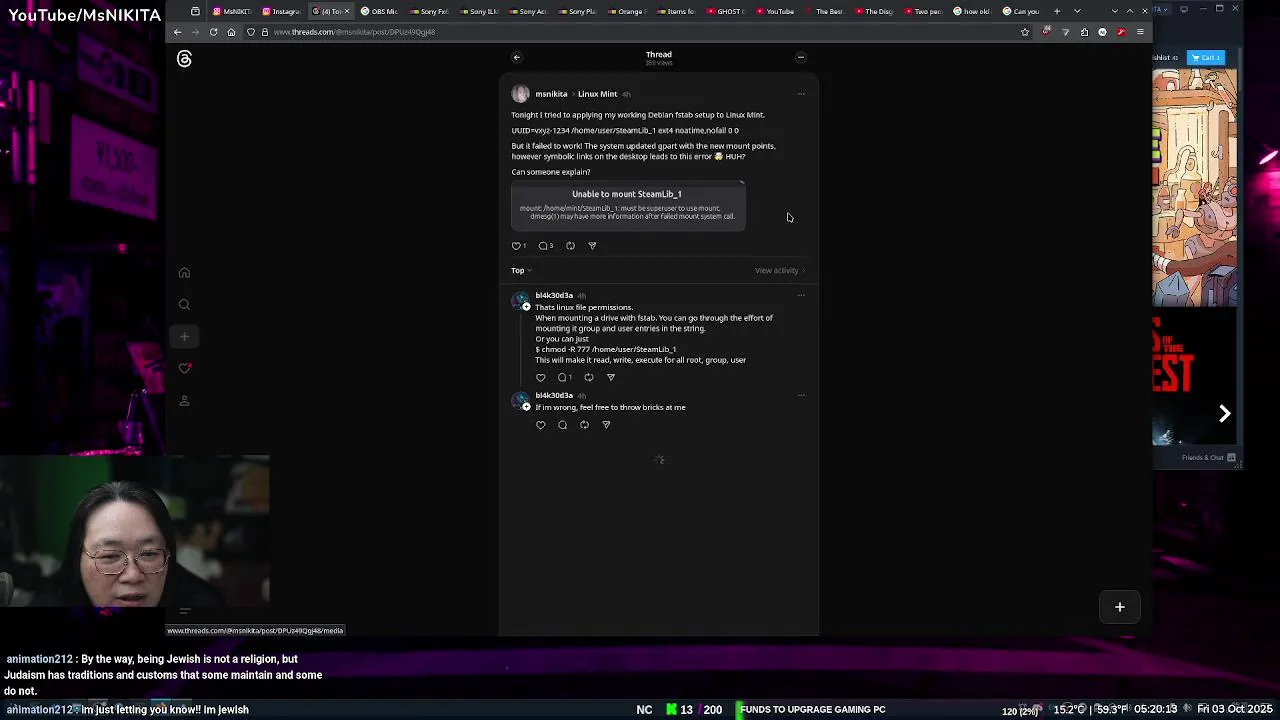Click the browser back button
The width and height of the screenshot is (1280, 720).
click(178, 32)
